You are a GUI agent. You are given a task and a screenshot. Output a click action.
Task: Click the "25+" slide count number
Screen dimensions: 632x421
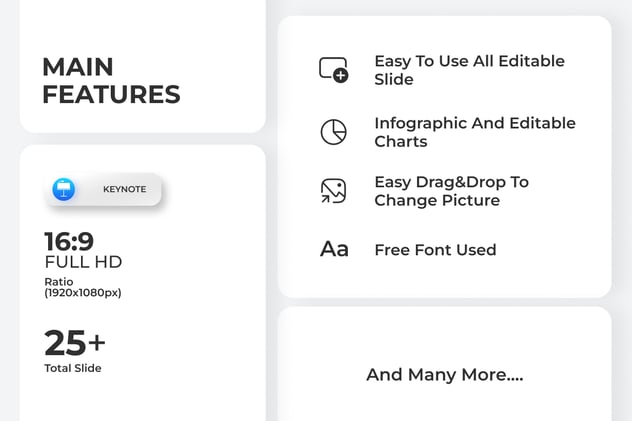tap(75, 343)
